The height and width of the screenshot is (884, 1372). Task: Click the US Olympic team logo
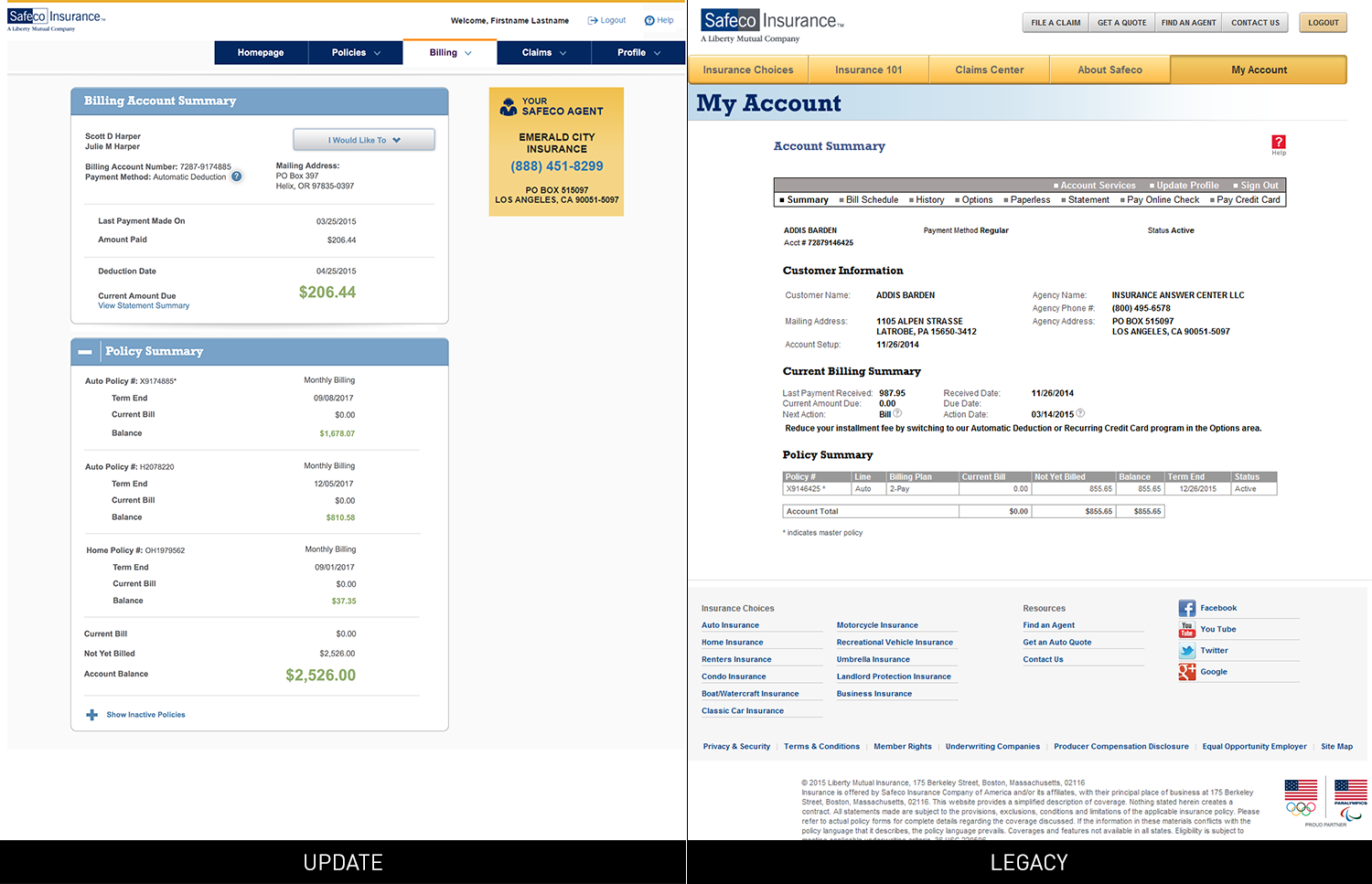(1301, 797)
